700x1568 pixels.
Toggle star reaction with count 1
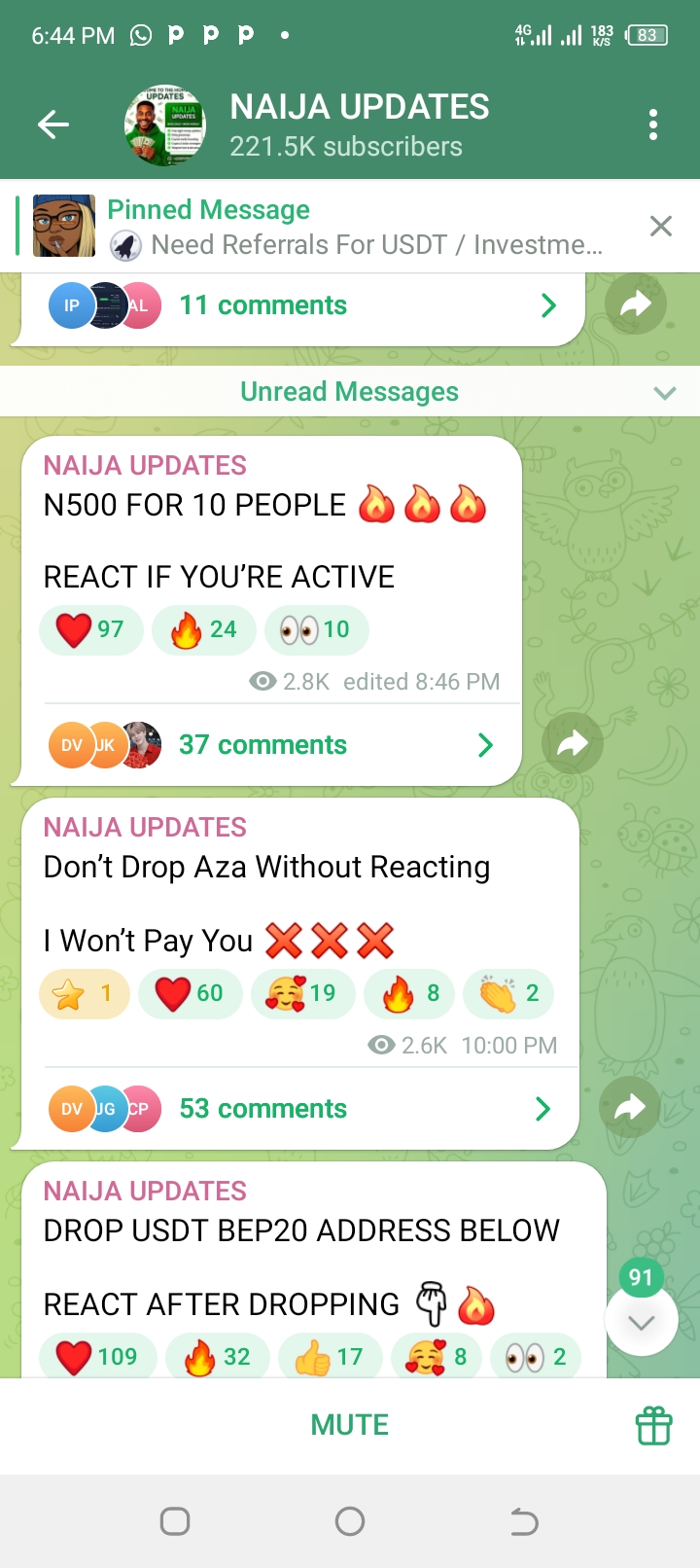tap(85, 993)
